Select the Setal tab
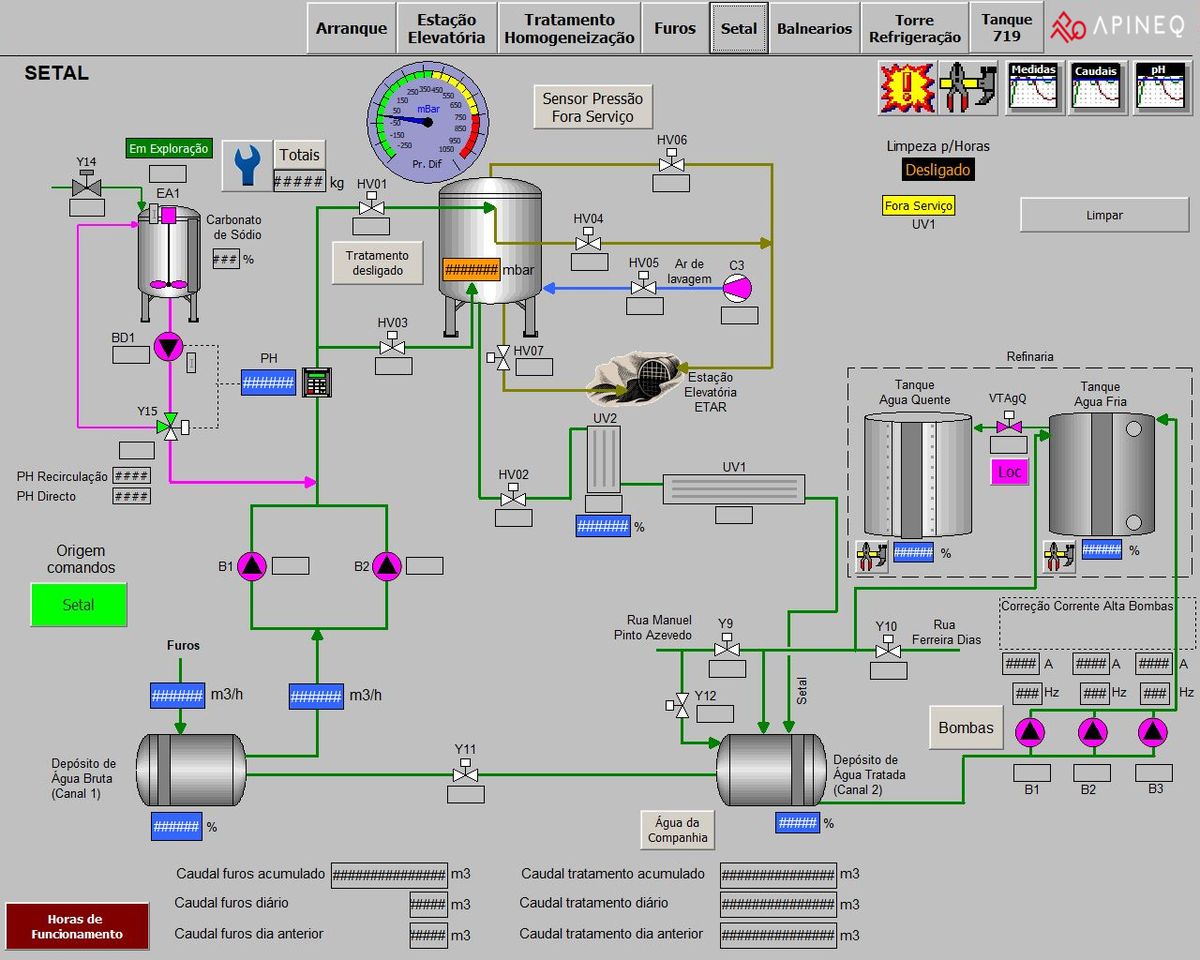Screen dimensions: 1200x960 click(x=739, y=28)
